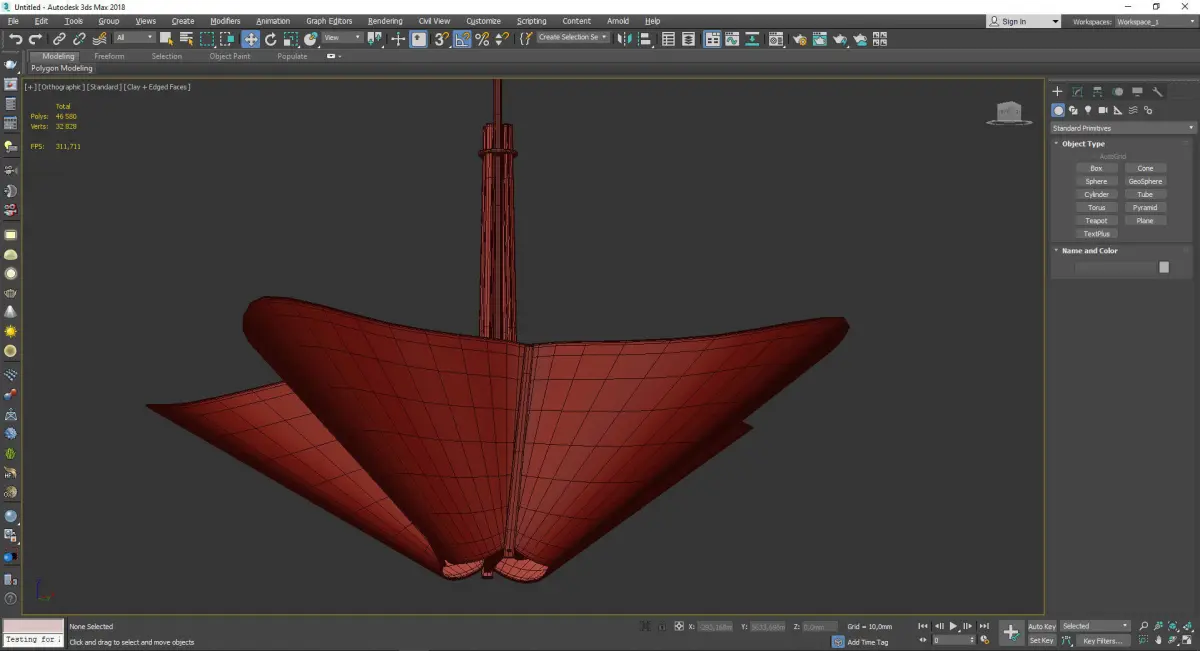Open the Schematic View icon
Image resolution: width=1200 pixels, height=651 pixels.
click(x=751, y=39)
